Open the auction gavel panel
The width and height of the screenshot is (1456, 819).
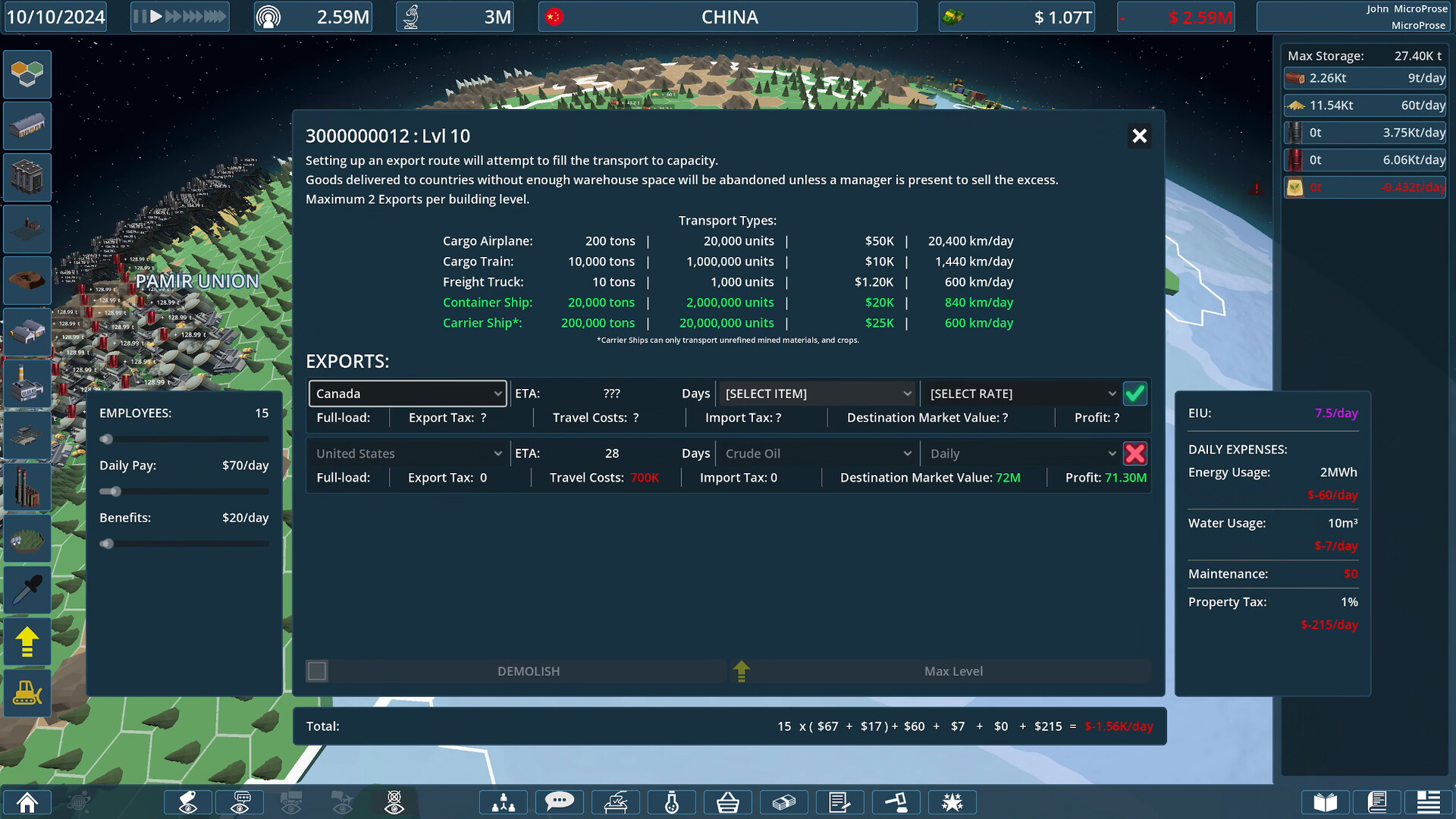[896, 802]
